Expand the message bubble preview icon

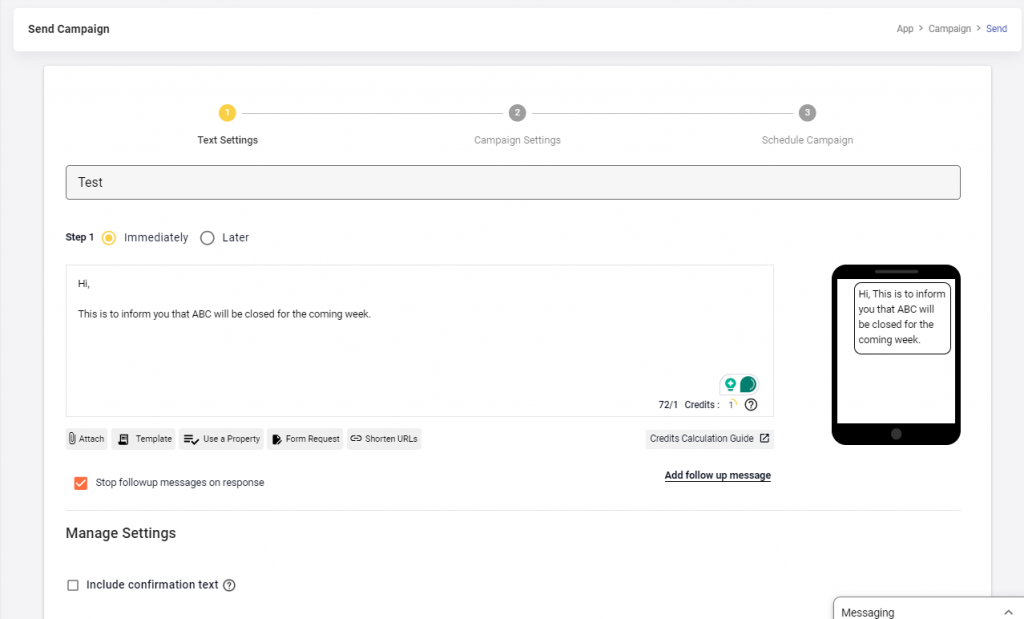click(748, 384)
